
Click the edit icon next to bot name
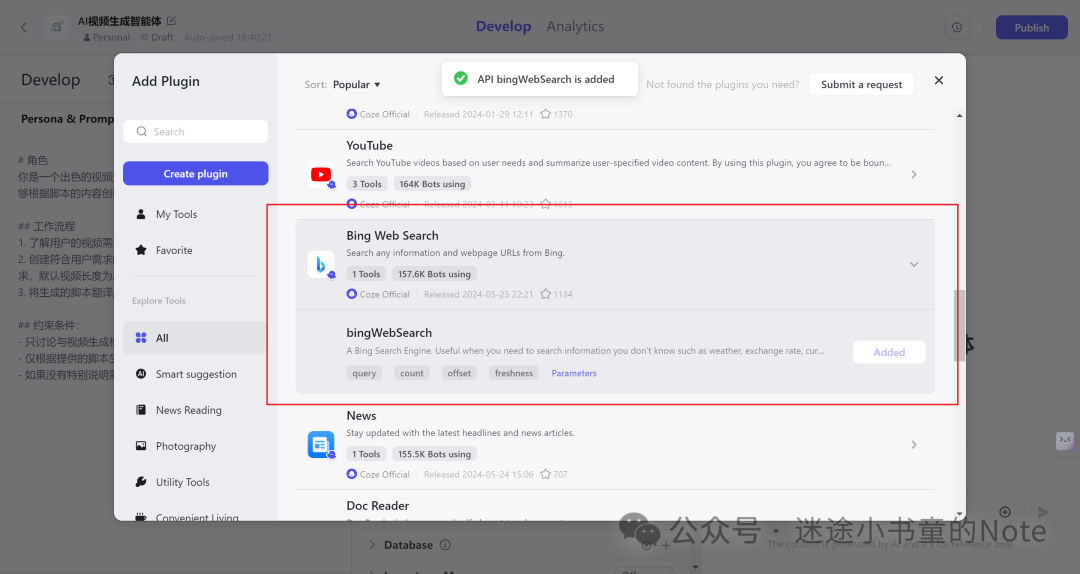172,21
